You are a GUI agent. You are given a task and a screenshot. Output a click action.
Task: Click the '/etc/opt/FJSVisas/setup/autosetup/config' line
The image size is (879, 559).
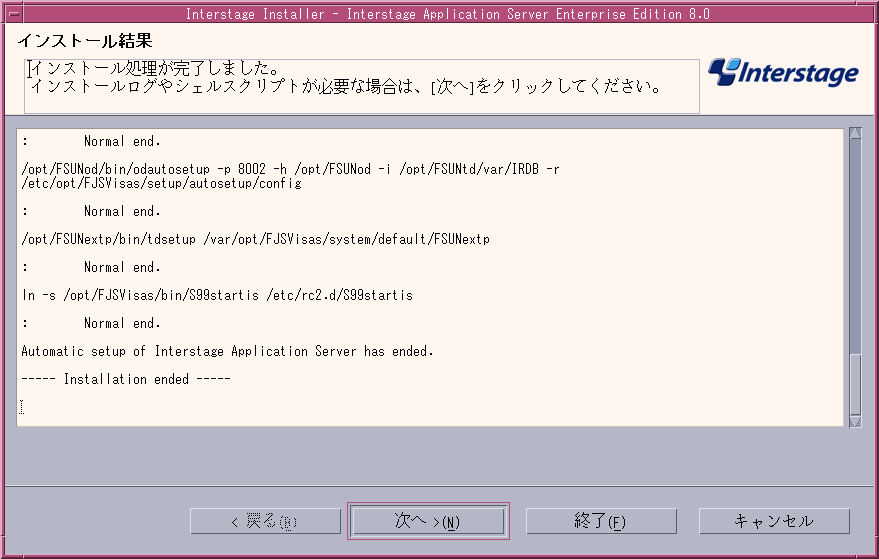tap(161, 183)
